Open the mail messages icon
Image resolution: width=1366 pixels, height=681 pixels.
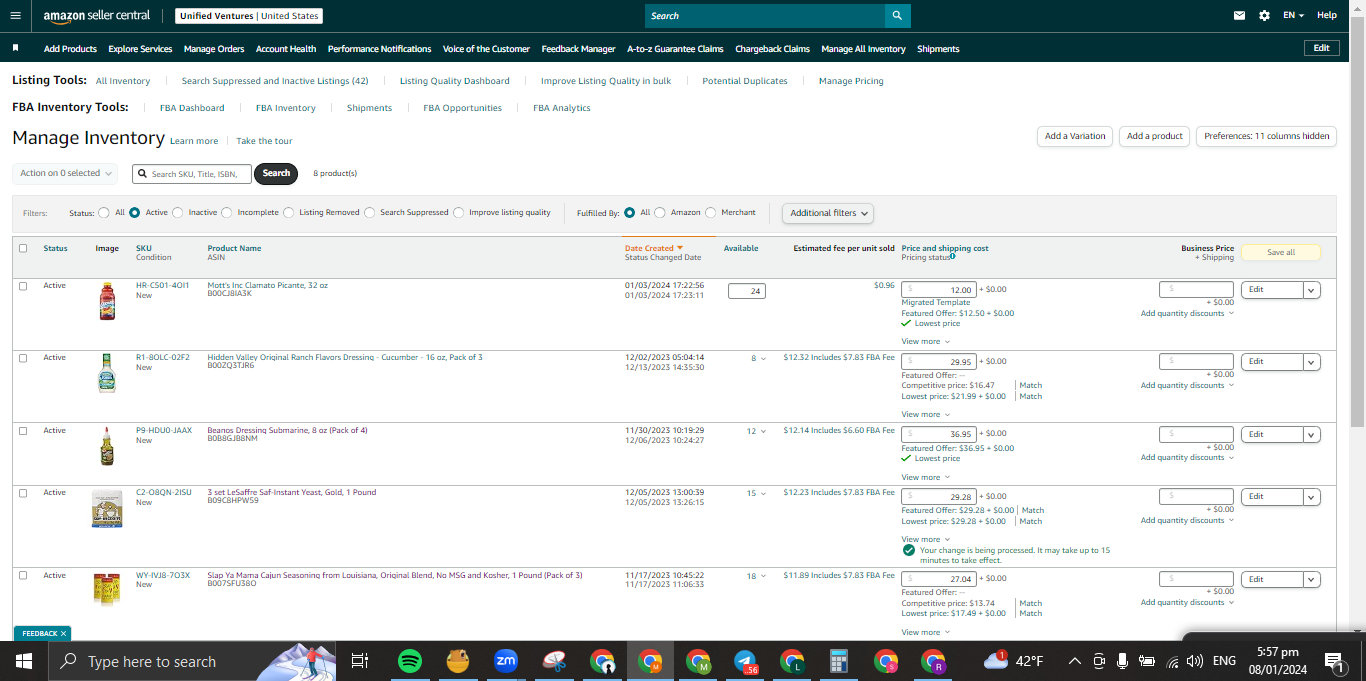pyautogui.click(x=1239, y=16)
